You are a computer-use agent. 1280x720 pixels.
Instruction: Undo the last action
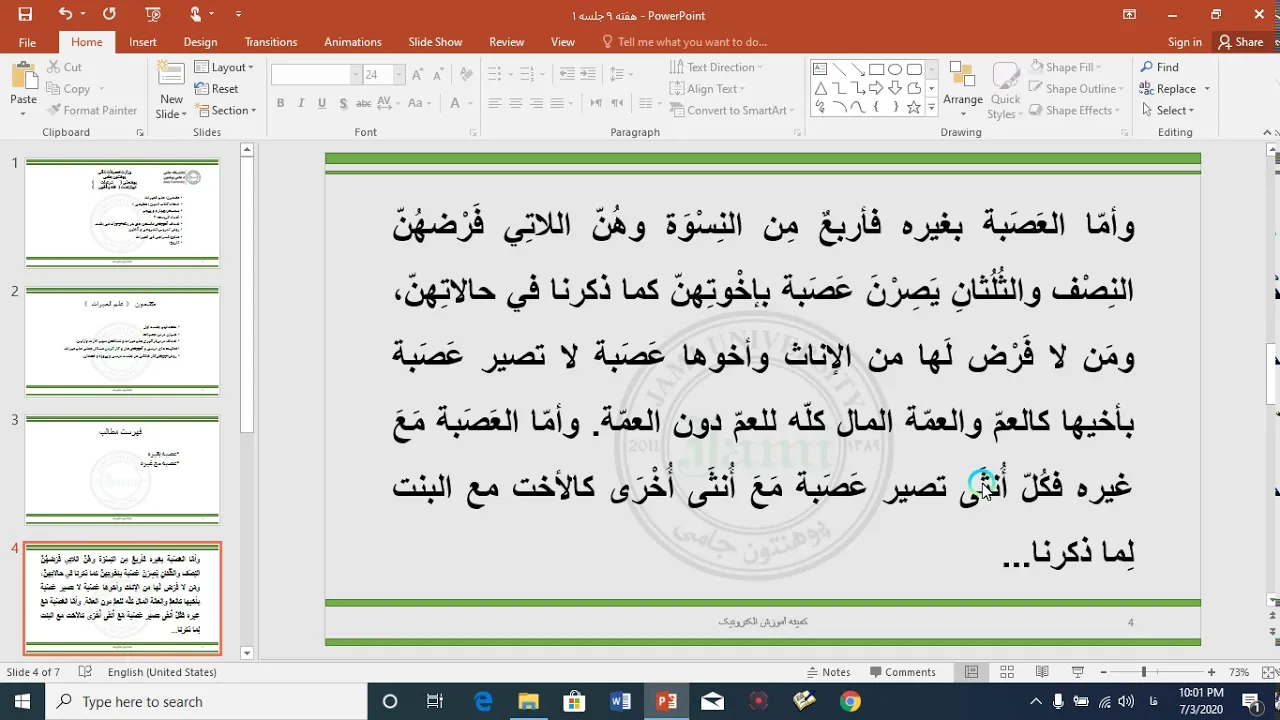[x=66, y=14]
